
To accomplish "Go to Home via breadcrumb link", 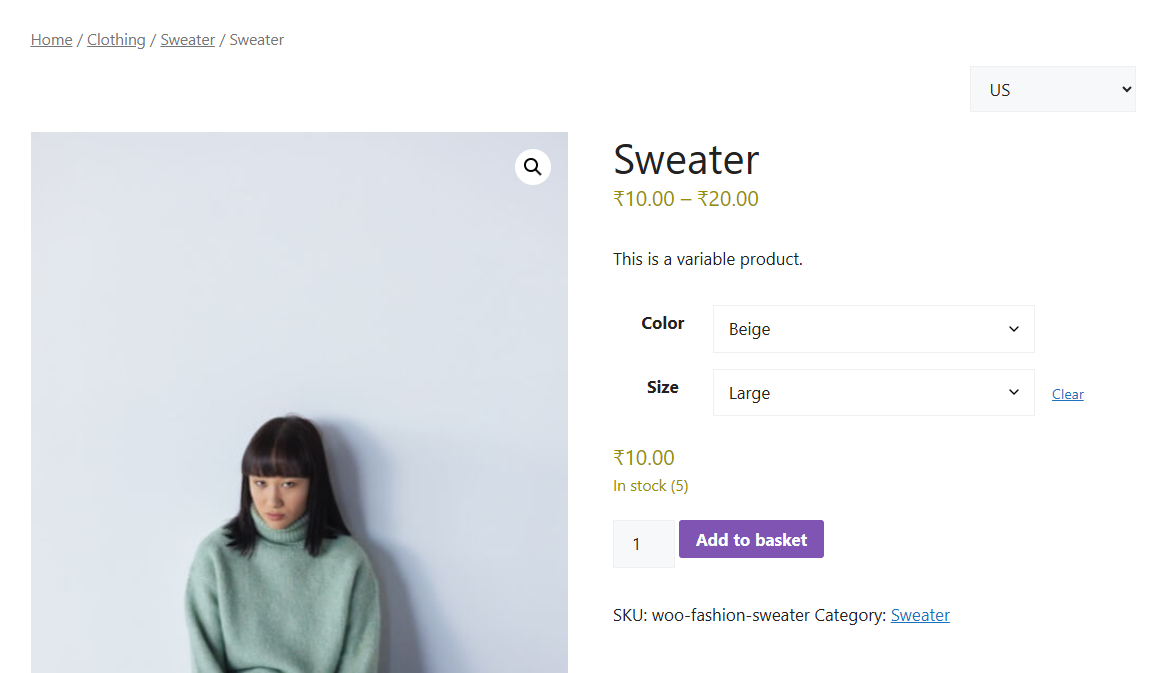I will pos(51,40).
